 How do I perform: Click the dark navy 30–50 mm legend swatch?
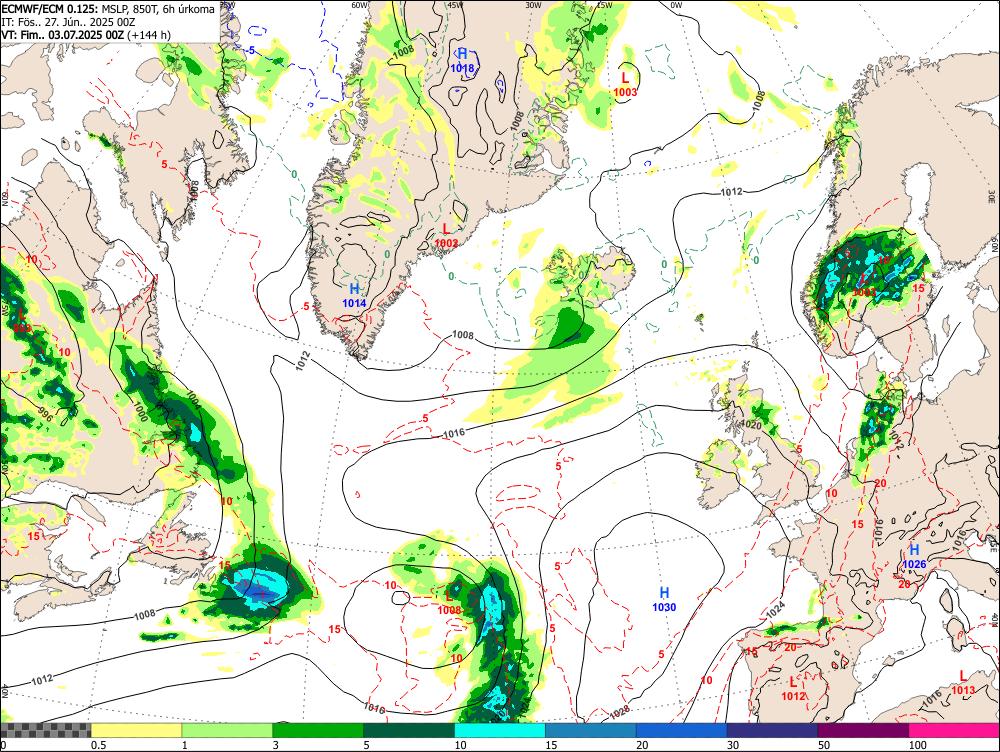(772, 730)
